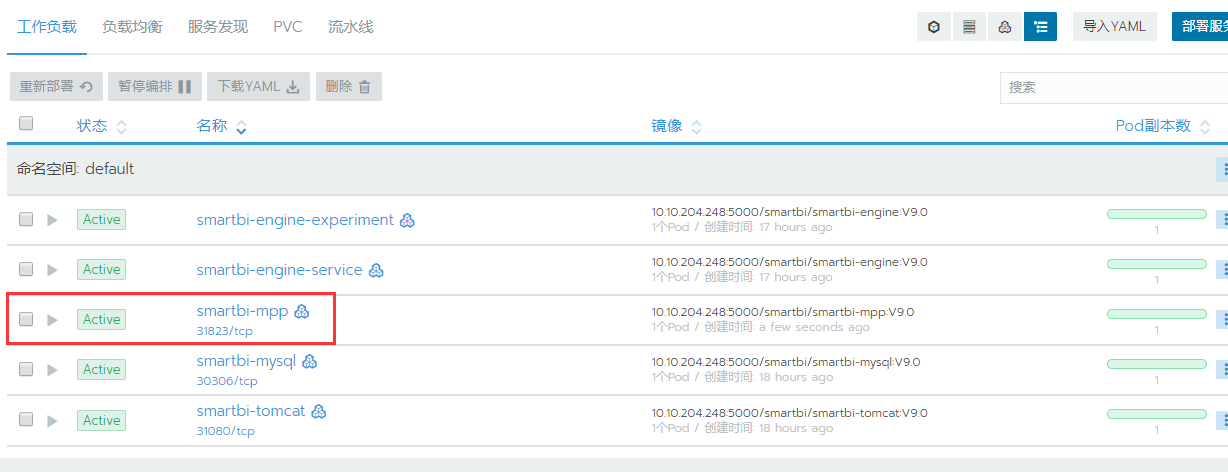This screenshot has height=472, width=1228.
Task: Open the smartbi-tomcat workload link
Action: [x=251, y=411]
